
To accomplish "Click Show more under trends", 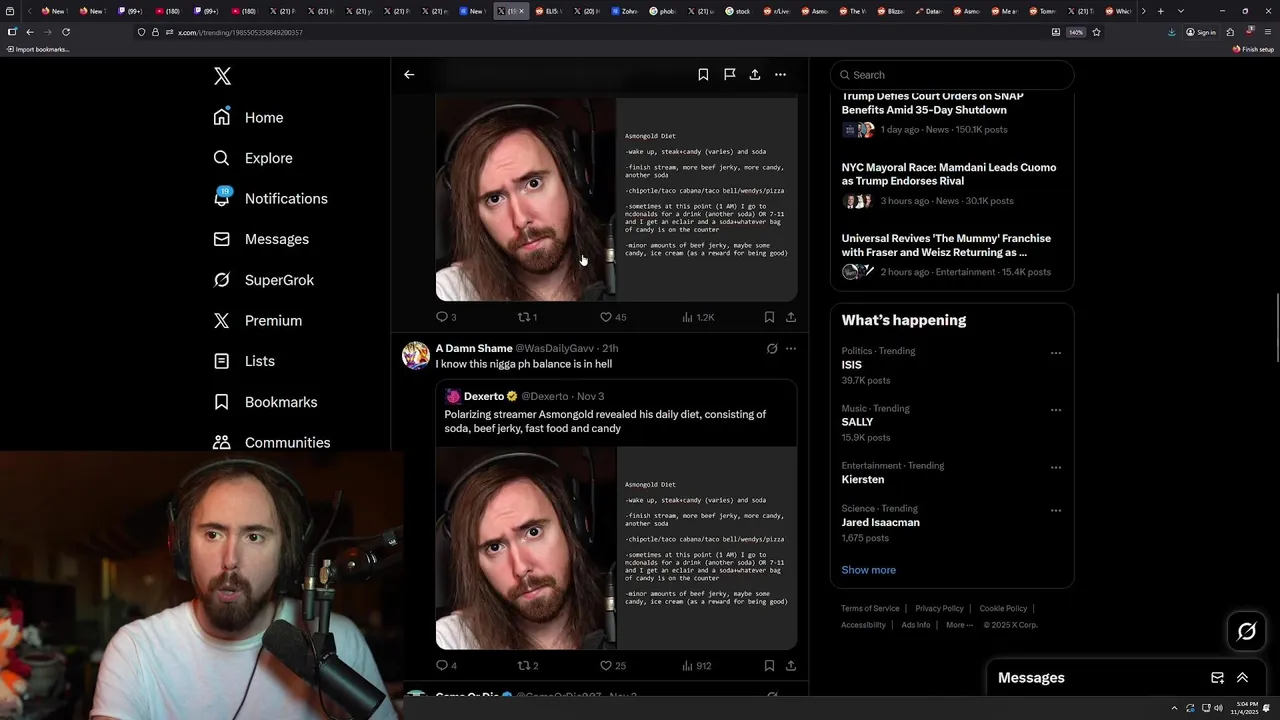I will point(868,570).
